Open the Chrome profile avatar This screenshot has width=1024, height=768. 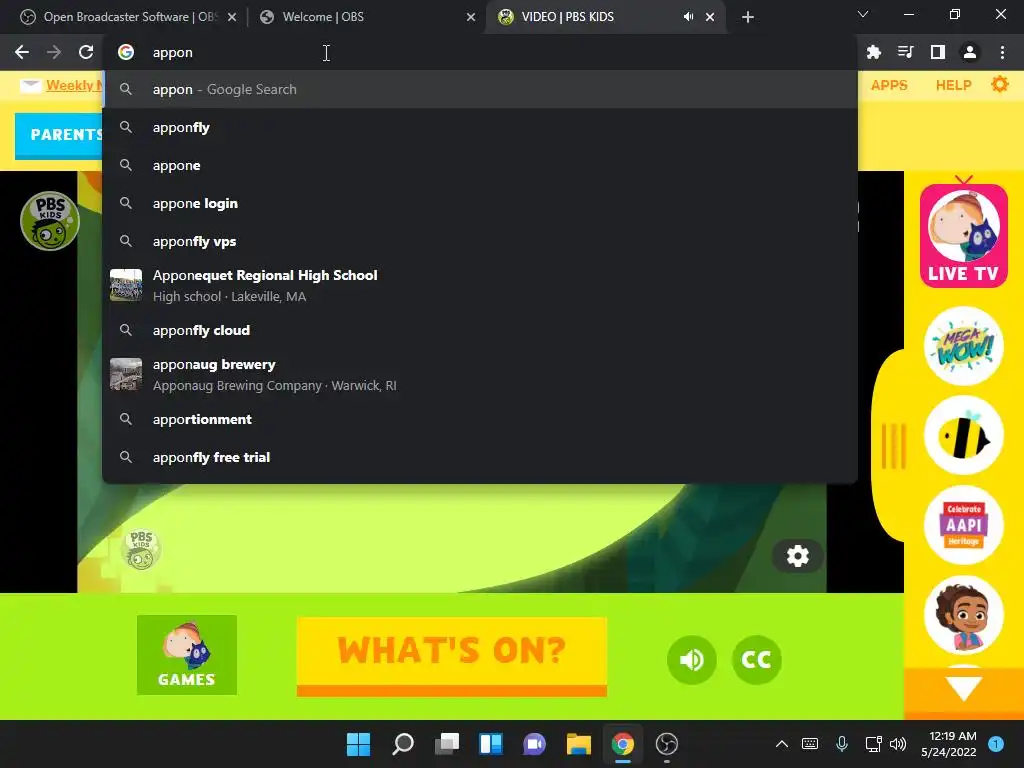970,52
